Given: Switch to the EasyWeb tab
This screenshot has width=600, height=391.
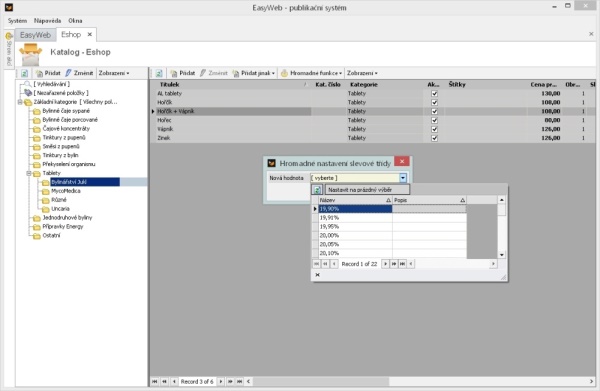Looking at the screenshot, I should pos(35,35).
